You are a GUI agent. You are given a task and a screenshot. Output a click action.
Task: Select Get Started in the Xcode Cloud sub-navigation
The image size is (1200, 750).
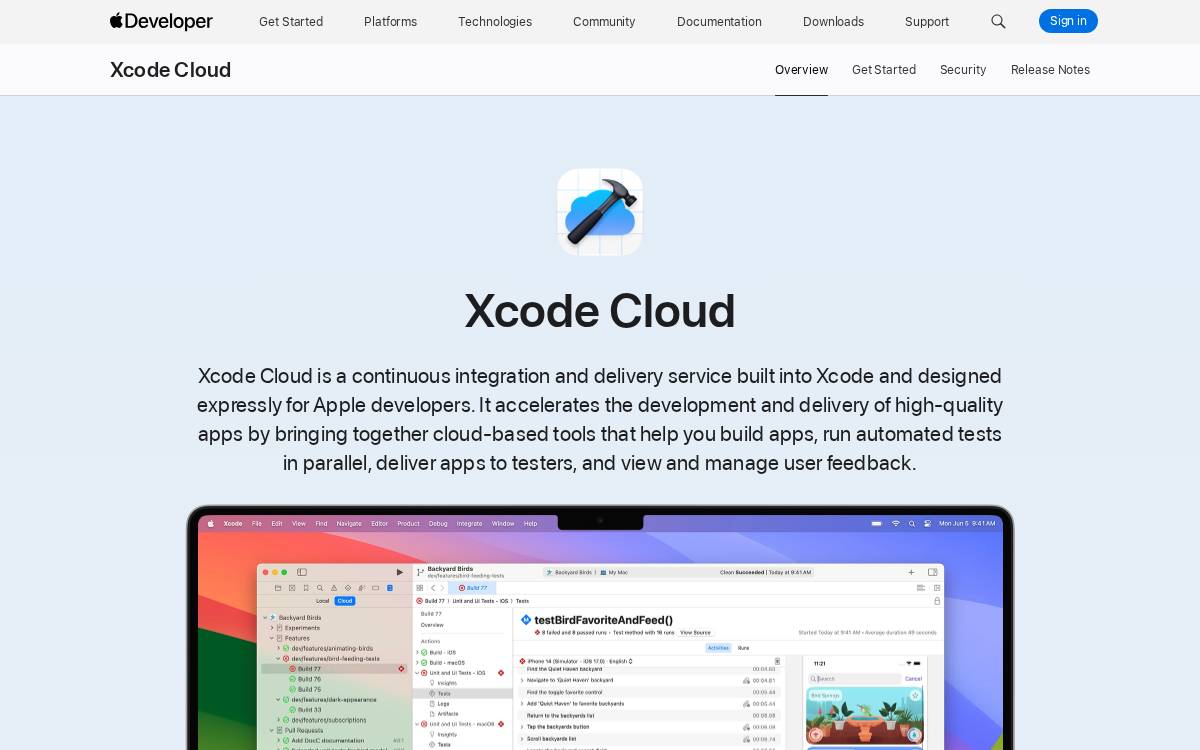point(884,70)
